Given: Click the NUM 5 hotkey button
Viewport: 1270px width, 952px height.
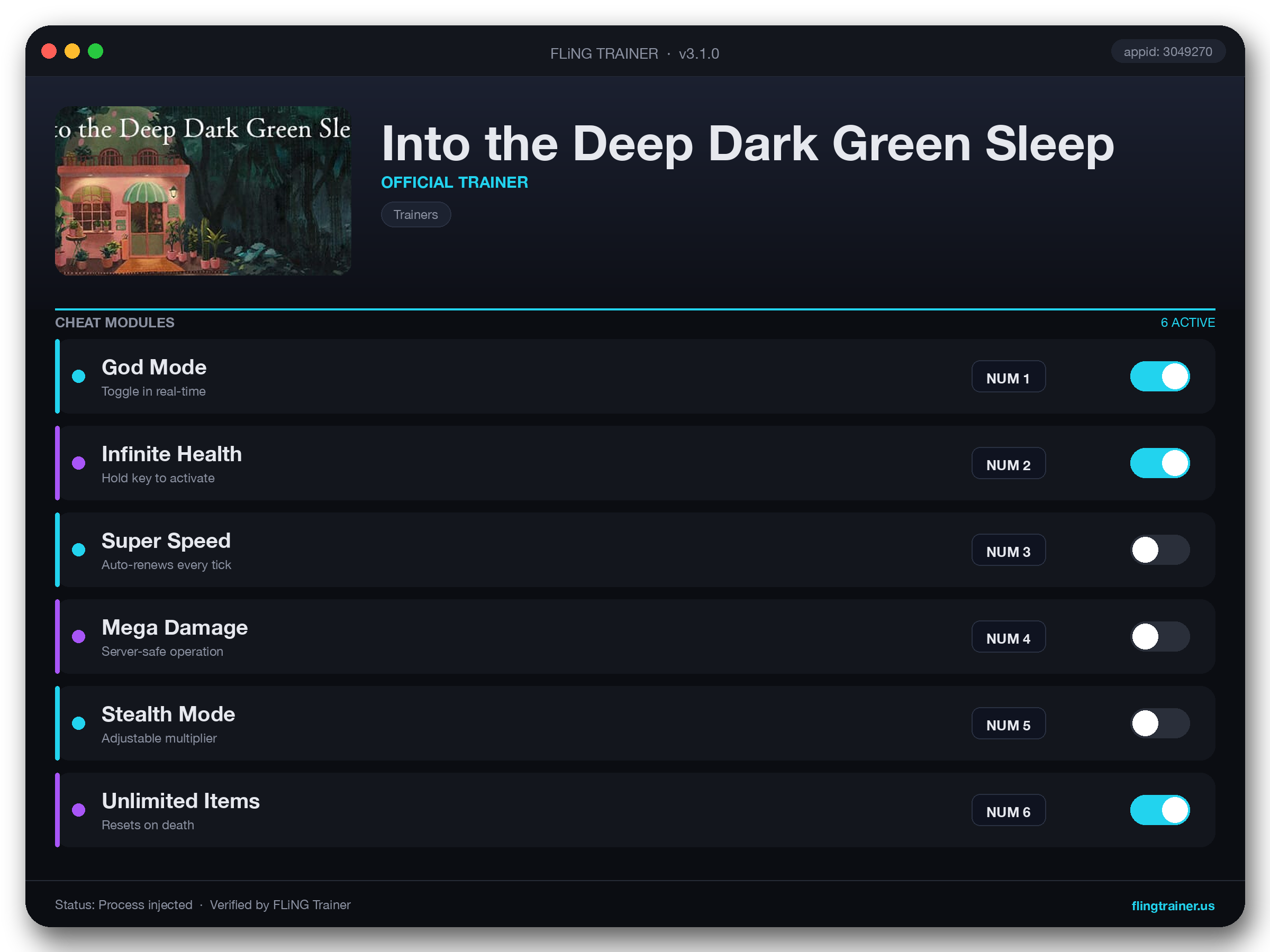Looking at the screenshot, I should (1008, 723).
